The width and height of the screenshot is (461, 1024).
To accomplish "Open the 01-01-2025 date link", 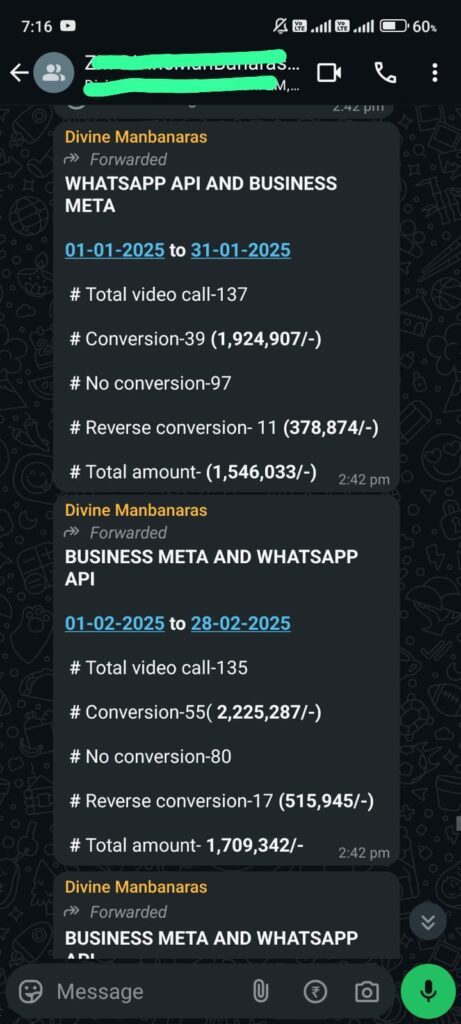I will (x=115, y=250).
